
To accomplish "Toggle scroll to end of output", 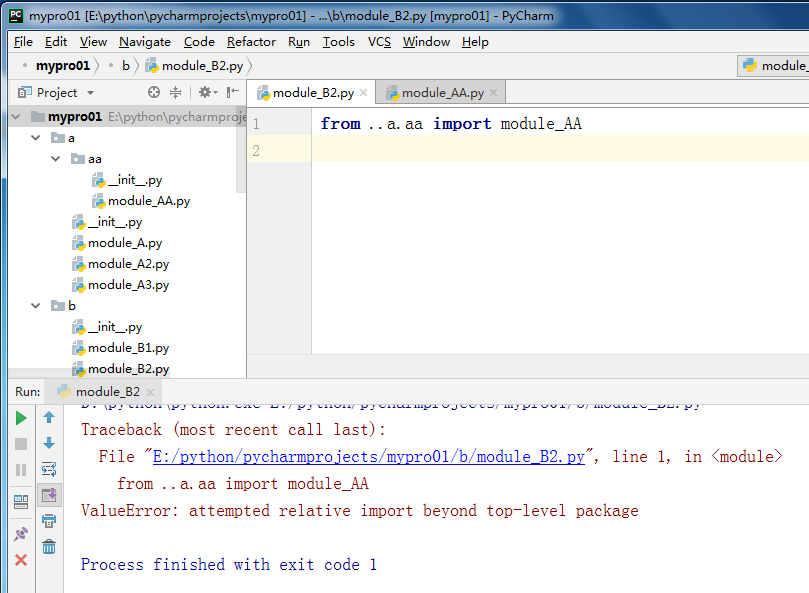I will click(49, 495).
